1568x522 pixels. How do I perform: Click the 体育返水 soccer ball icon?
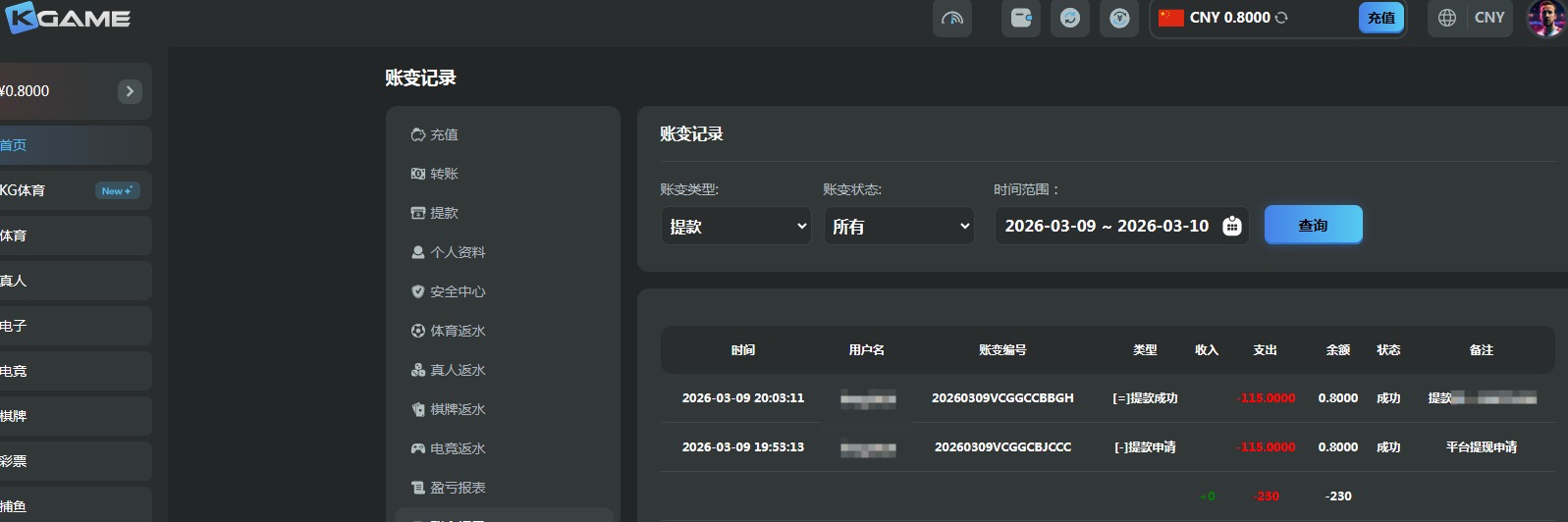[x=417, y=331]
